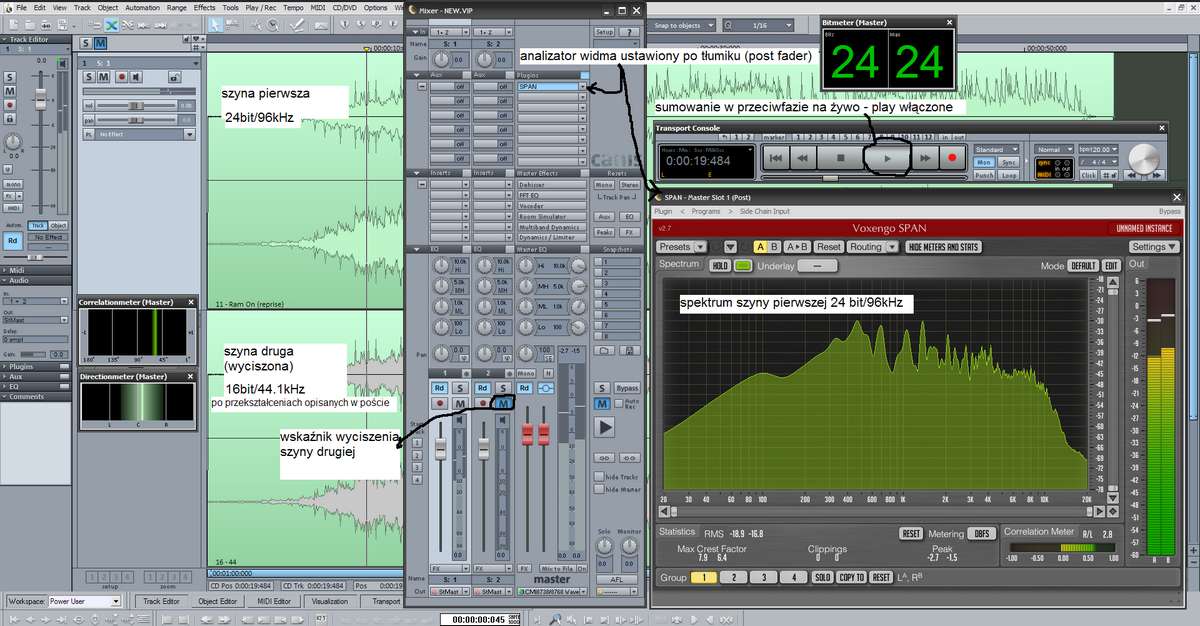Image resolution: width=1200 pixels, height=626 pixels.
Task: Click Reset in SPAN toolbar
Action: [x=829, y=246]
